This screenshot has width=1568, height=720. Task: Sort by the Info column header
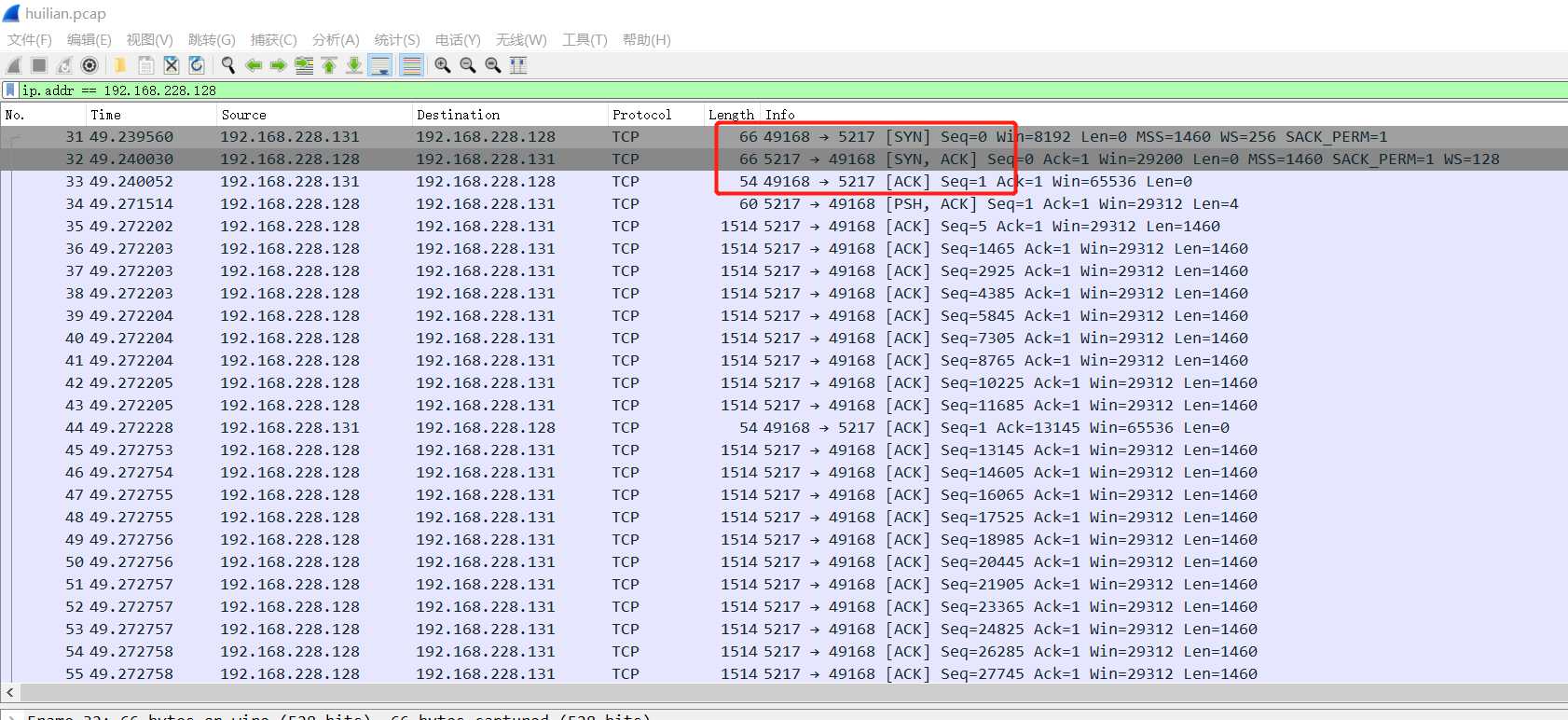tap(1163, 115)
